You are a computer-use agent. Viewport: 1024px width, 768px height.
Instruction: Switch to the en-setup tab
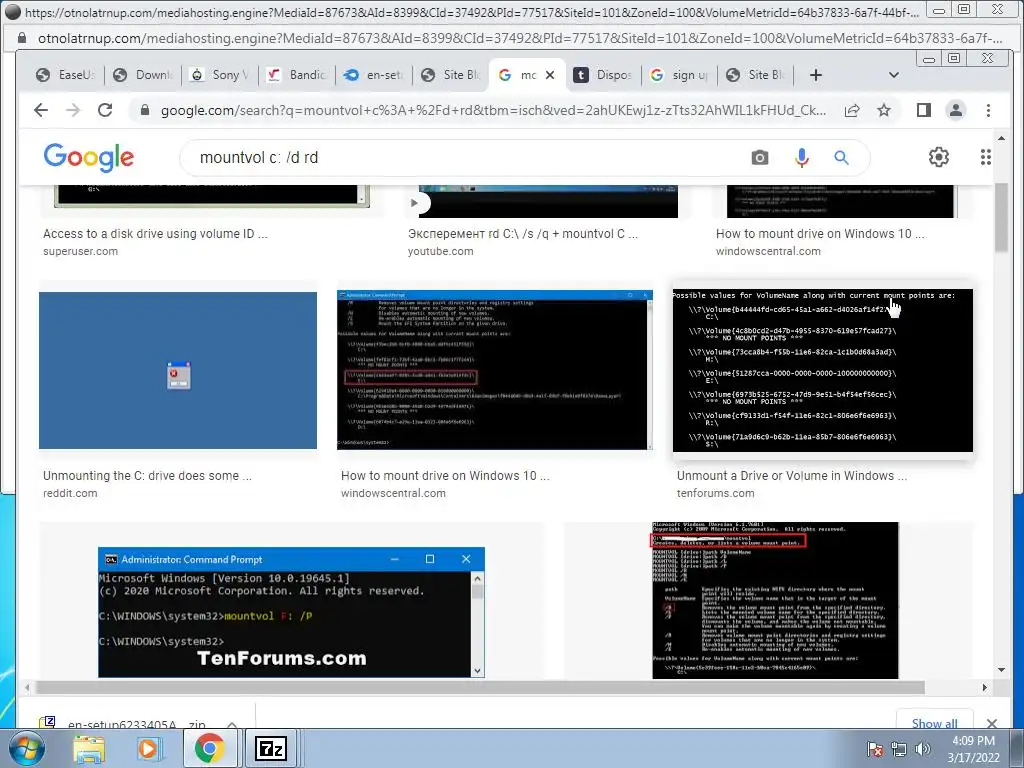[374, 75]
